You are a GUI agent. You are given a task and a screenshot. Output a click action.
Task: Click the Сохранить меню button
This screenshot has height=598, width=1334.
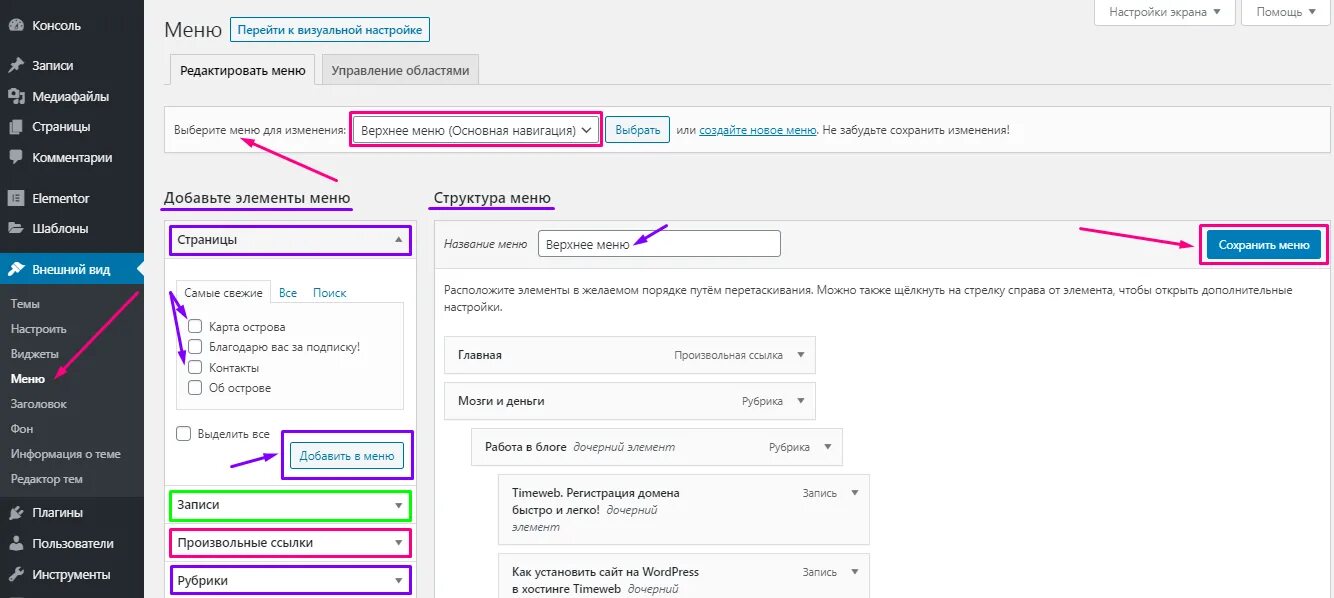(1264, 245)
